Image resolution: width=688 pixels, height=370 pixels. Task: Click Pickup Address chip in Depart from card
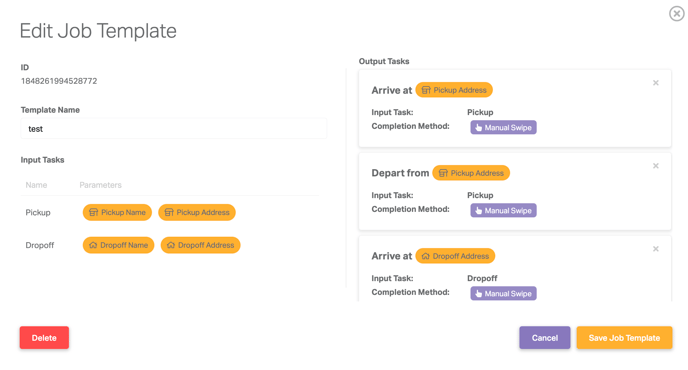471,173
